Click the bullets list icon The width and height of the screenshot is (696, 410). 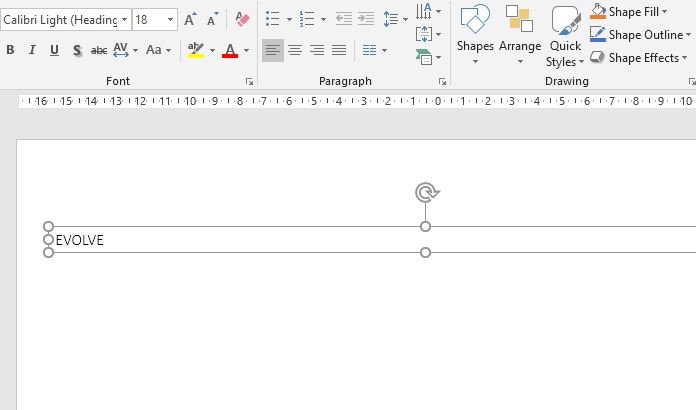273,19
